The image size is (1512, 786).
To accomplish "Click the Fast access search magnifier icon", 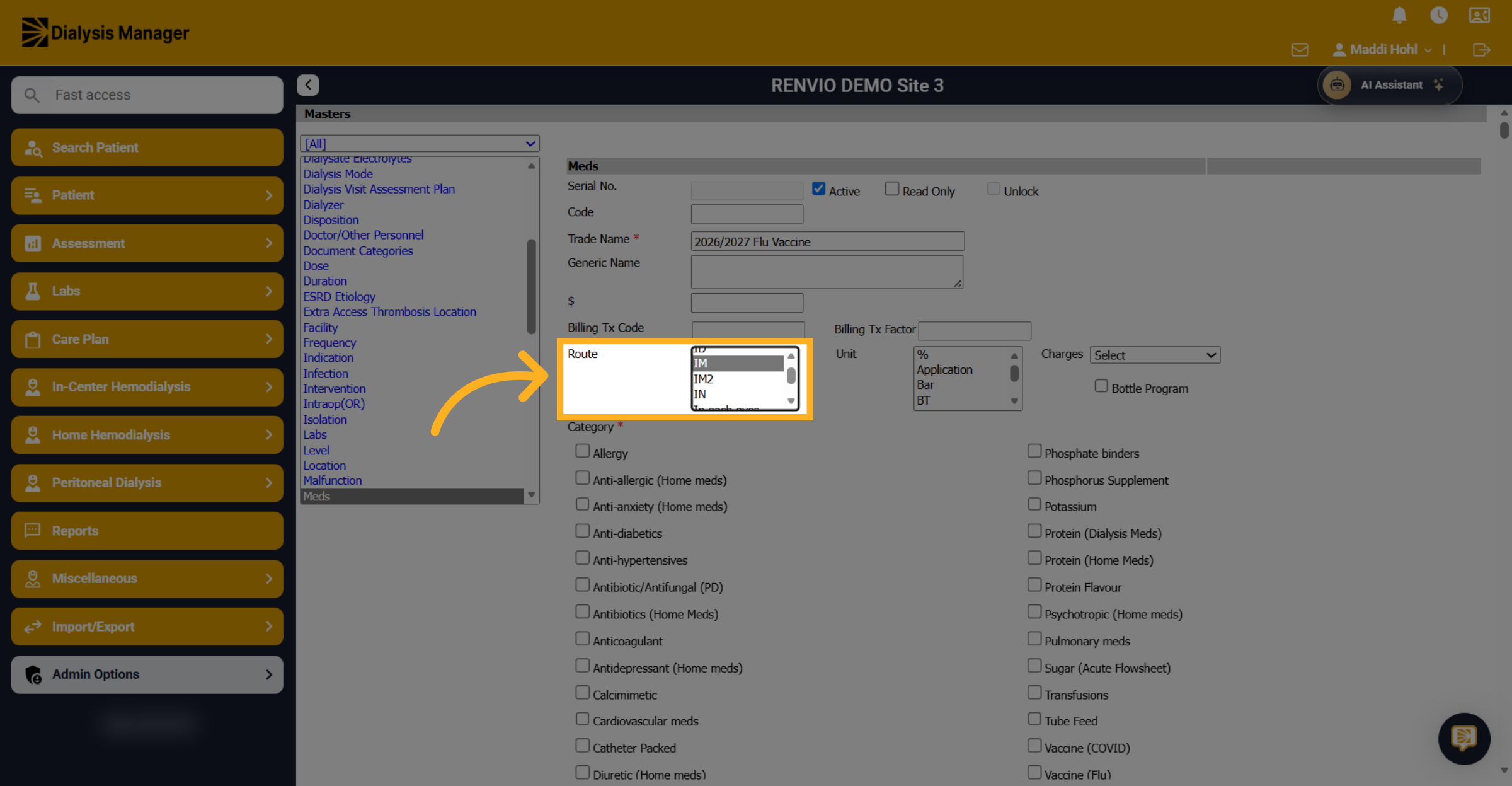I will coord(31,95).
